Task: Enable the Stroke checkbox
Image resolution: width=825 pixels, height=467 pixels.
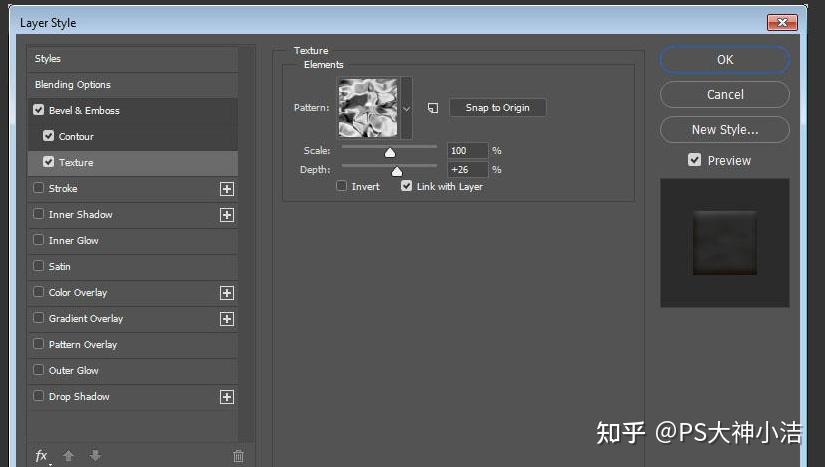Action: coord(38,188)
